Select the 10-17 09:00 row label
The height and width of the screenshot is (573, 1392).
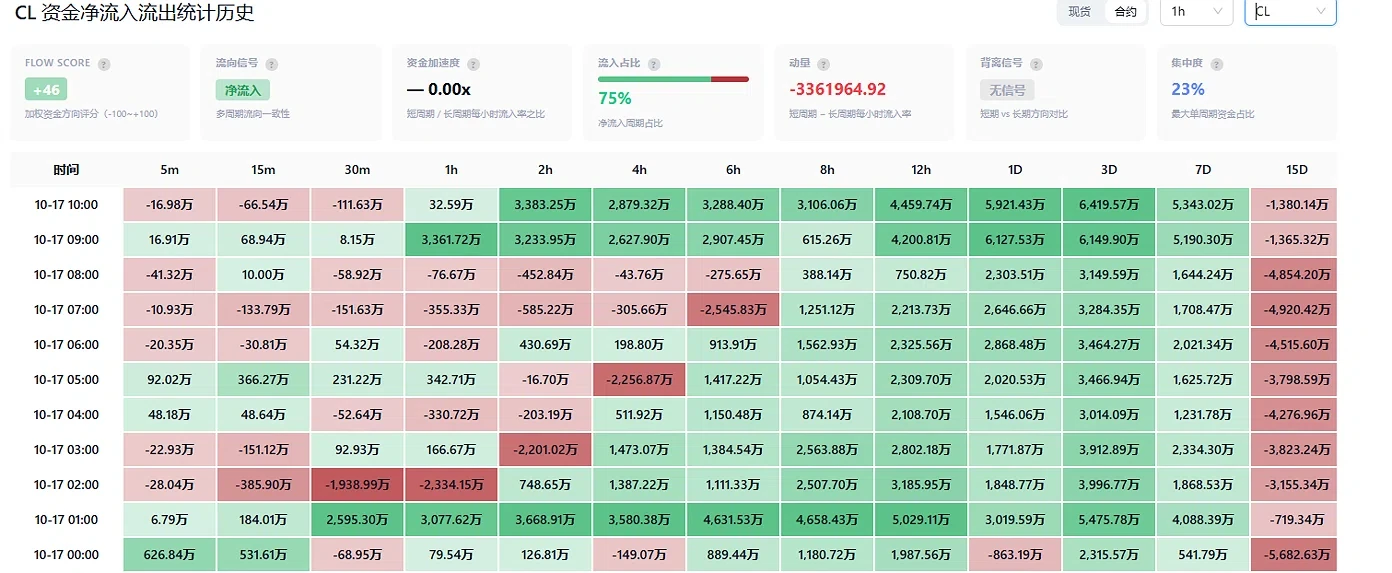click(66, 240)
